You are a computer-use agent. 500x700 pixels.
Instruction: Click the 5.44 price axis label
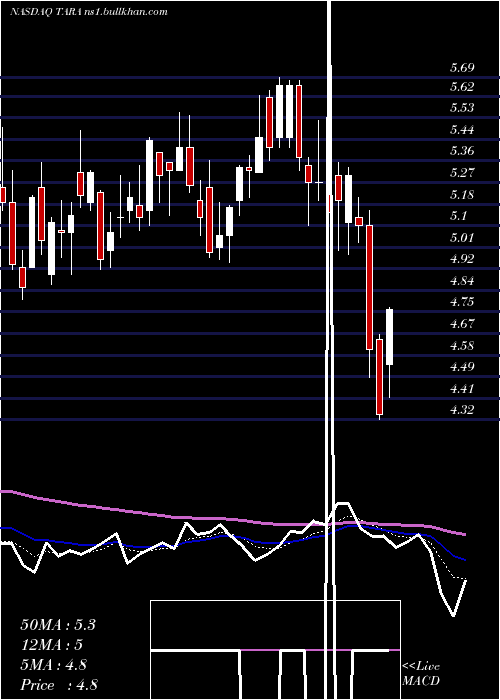pyautogui.click(x=462, y=130)
